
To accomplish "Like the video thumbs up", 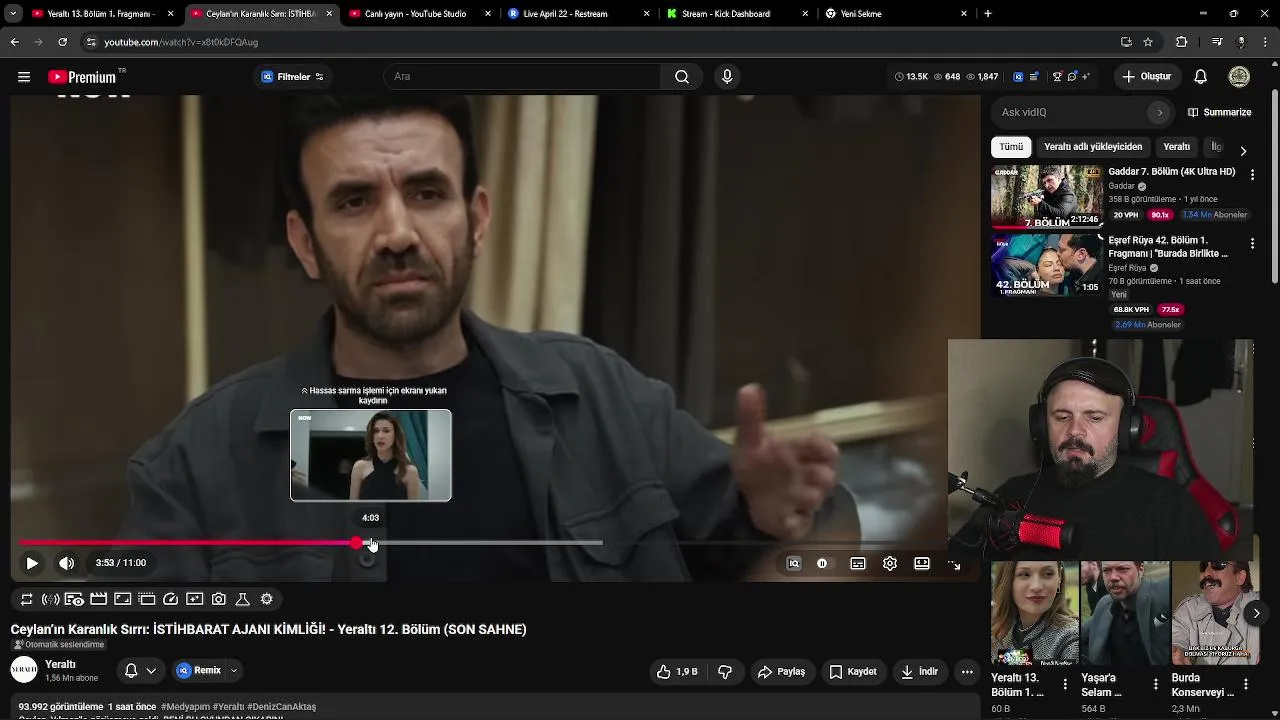I will click(676, 672).
